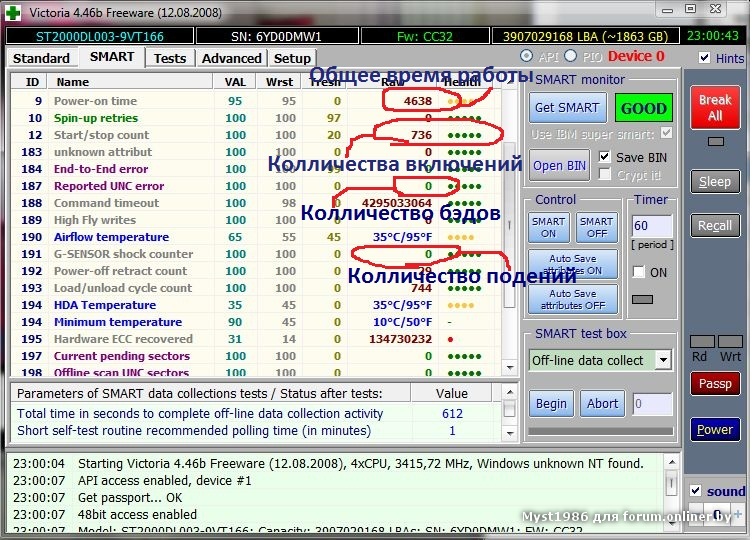Select the End-to-End error row
This screenshot has height=540, width=754.
pyautogui.click(x=256, y=169)
